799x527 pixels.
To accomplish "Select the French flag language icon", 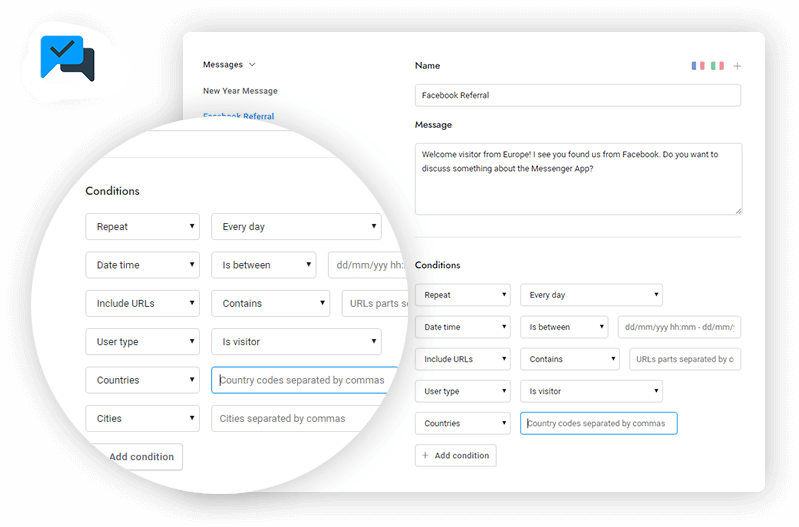I will [698, 66].
